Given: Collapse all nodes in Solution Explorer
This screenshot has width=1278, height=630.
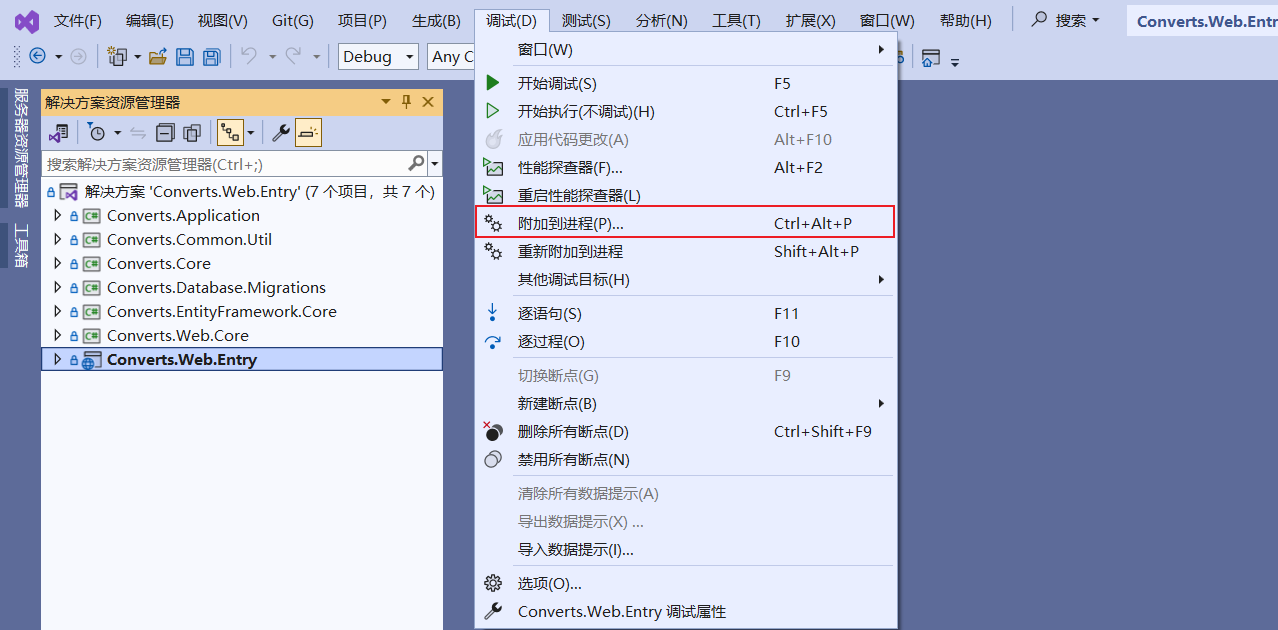Looking at the screenshot, I should click(166, 133).
